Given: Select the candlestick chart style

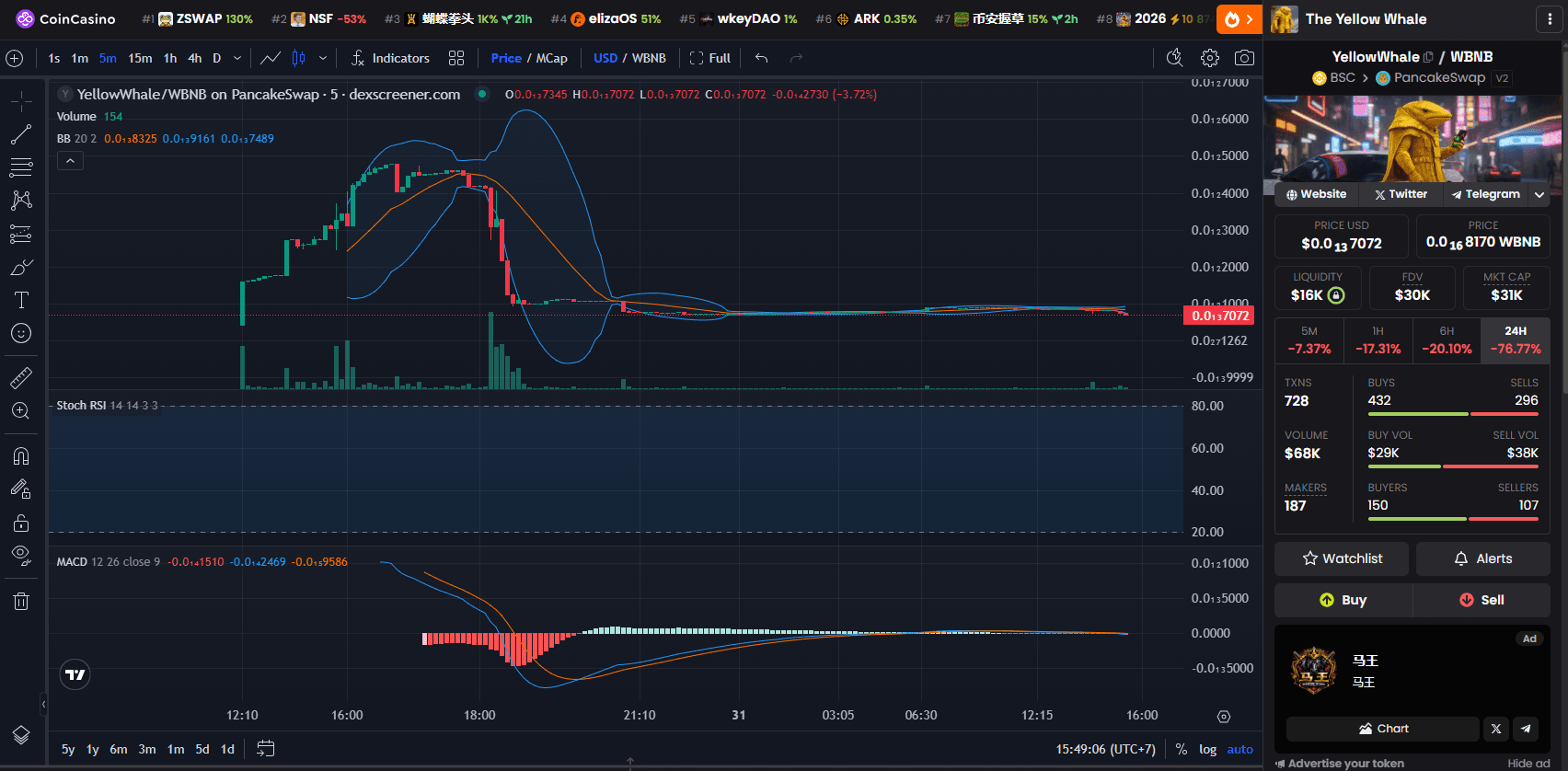Looking at the screenshot, I should tap(299, 58).
